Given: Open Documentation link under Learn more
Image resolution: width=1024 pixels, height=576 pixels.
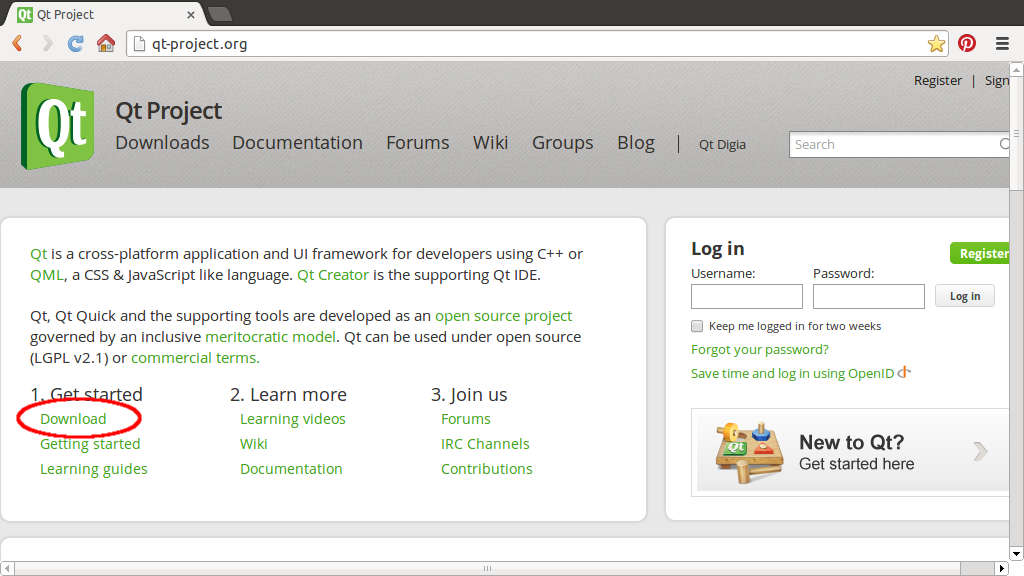Looking at the screenshot, I should 291,469.
